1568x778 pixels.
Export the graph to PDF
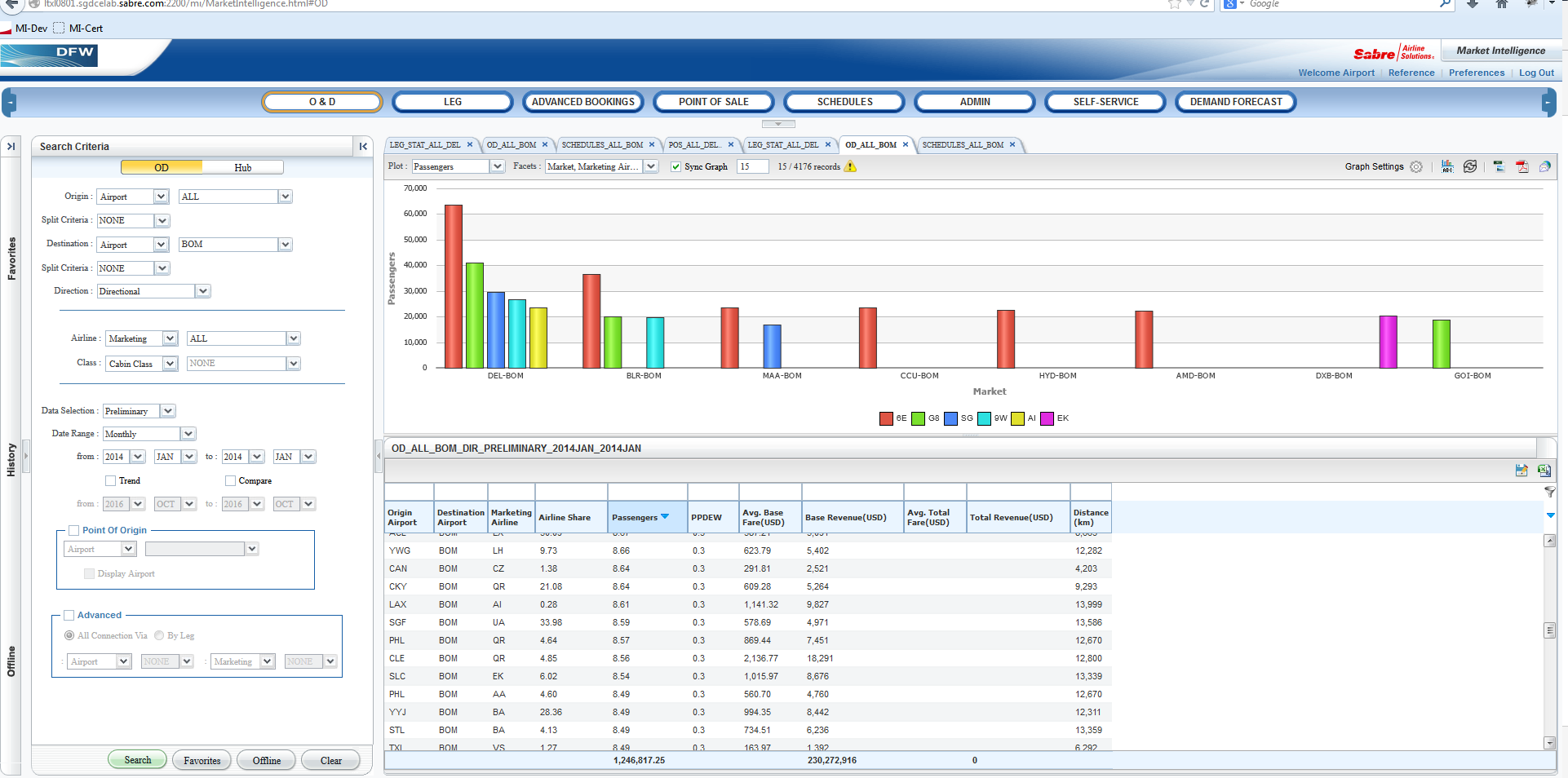tap(1521, 166)
